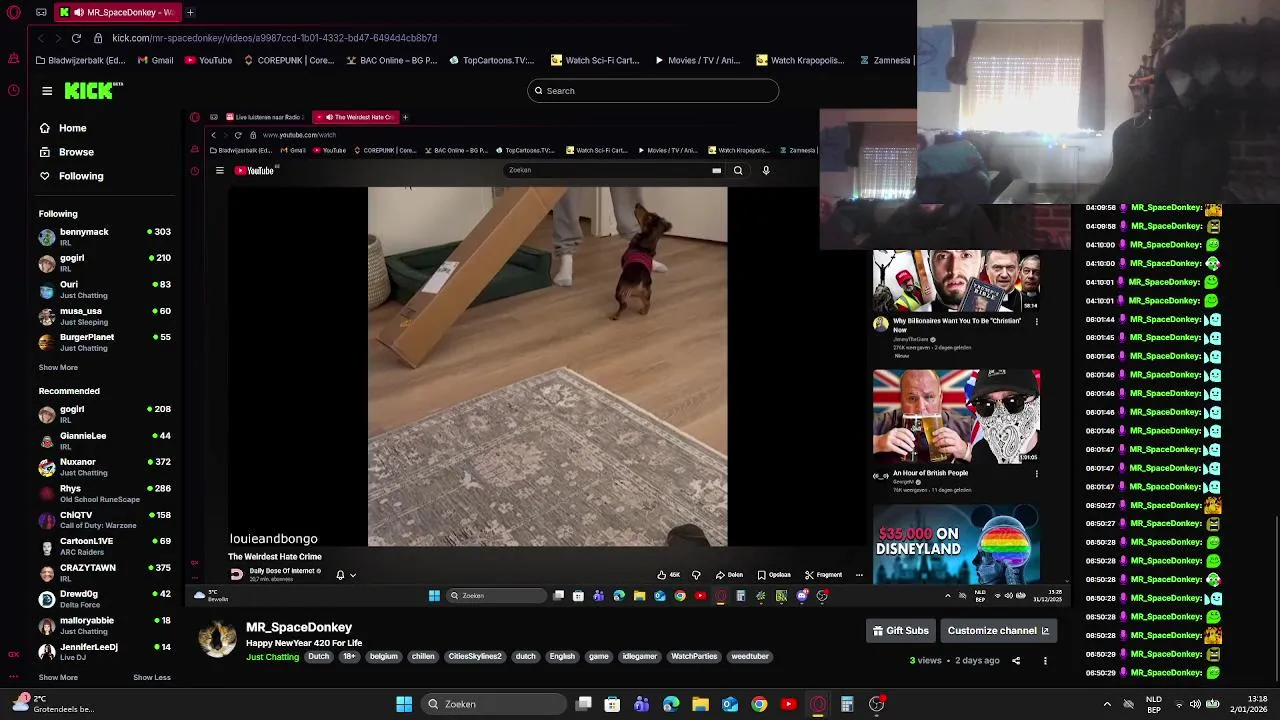This screenshot has height=720, width=1280.
Task: Open the YouTube bookmark
Action: click(x=208, y=60)
